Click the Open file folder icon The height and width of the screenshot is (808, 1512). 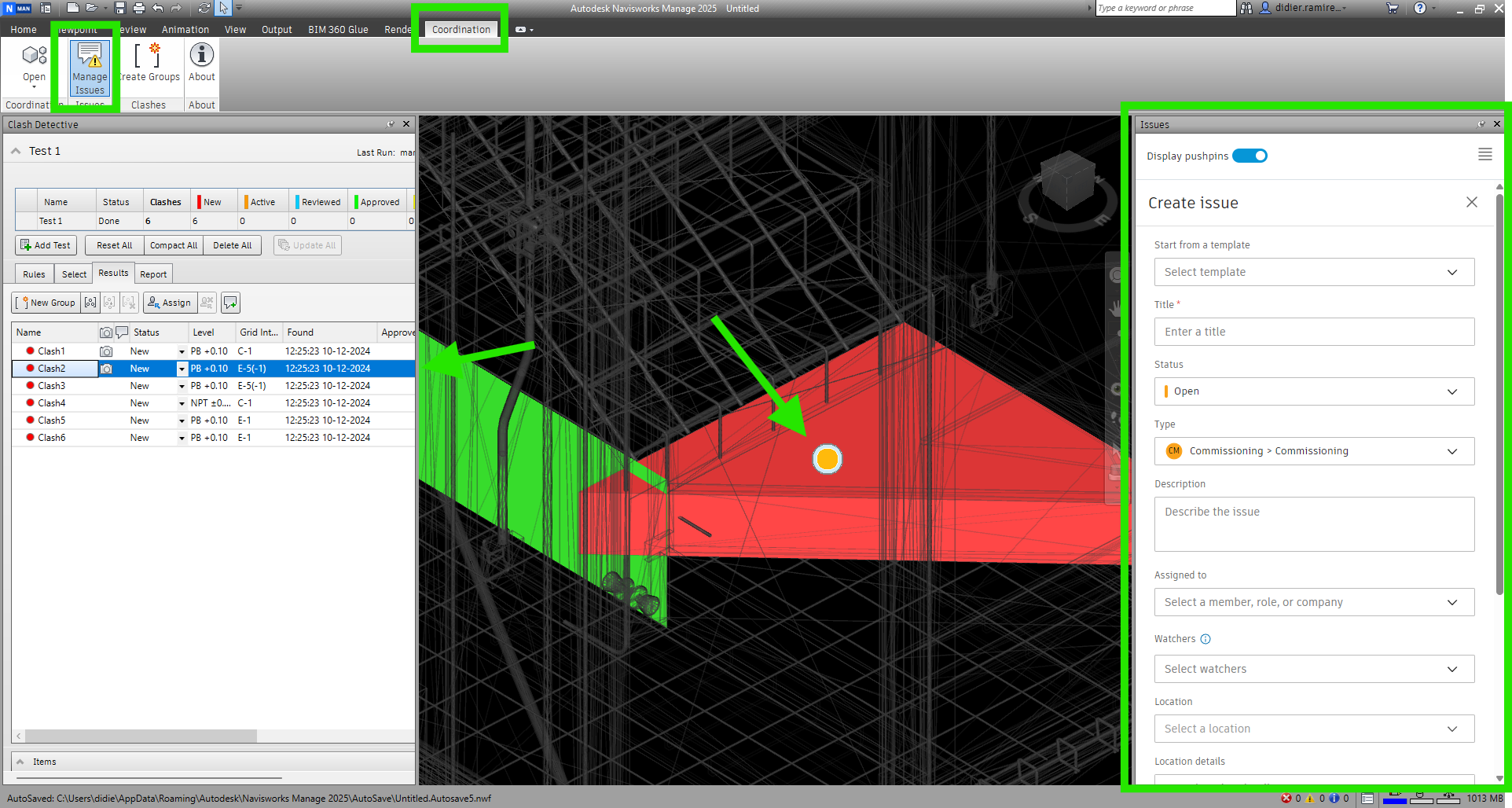coord(92,8)
